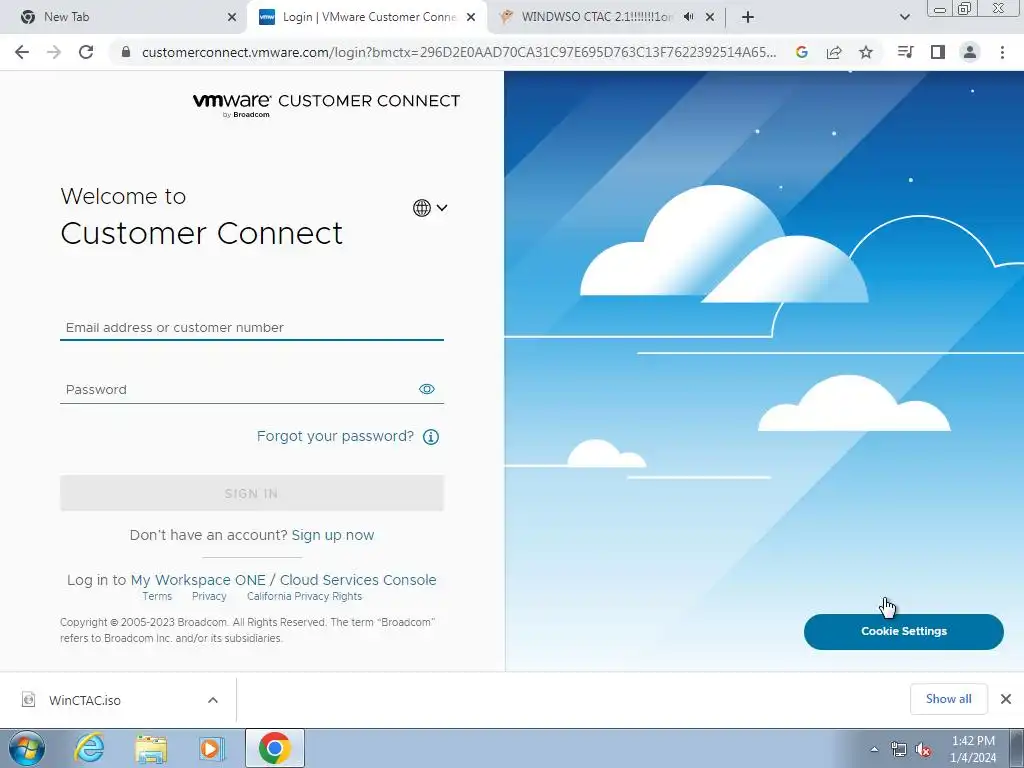Image resolution: width=1024 pixels, height=768 pixels.
Task: Open the Forgot your password link
Action: 335,436
